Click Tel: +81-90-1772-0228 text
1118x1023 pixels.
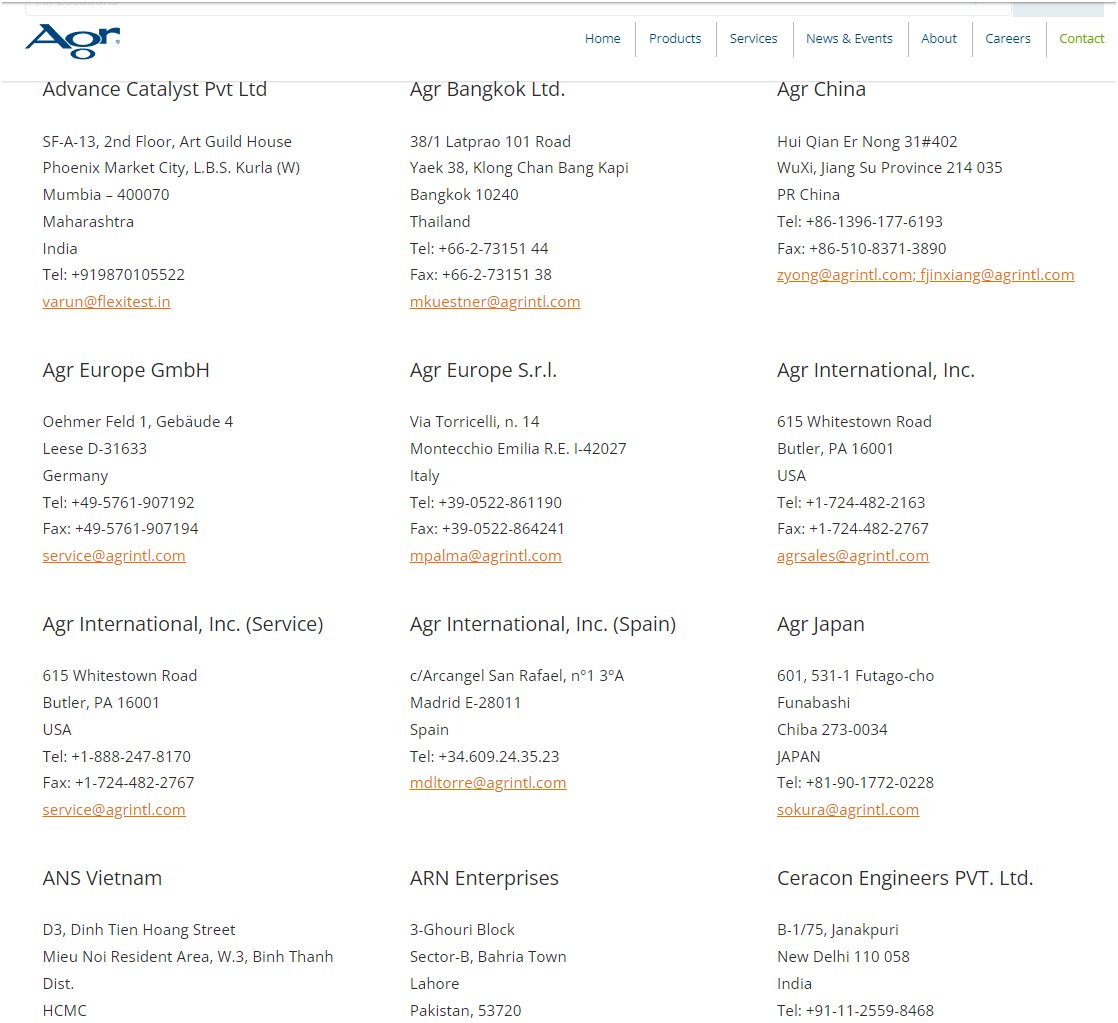856,783
